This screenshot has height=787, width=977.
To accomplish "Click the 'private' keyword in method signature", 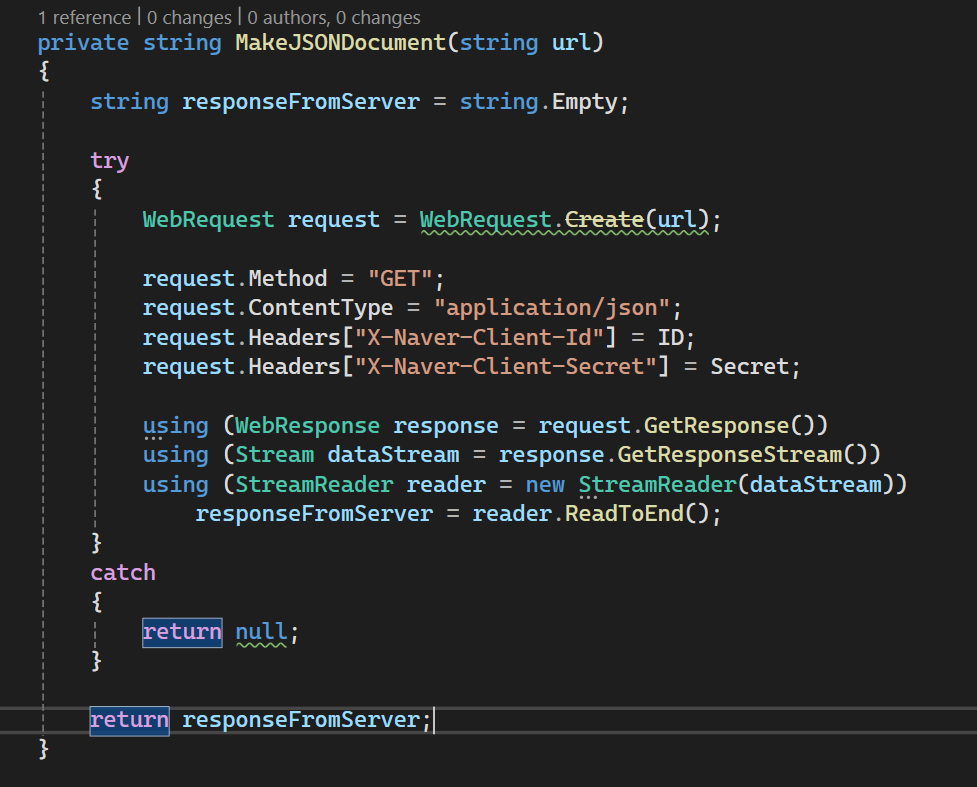I will coord(83,42).
